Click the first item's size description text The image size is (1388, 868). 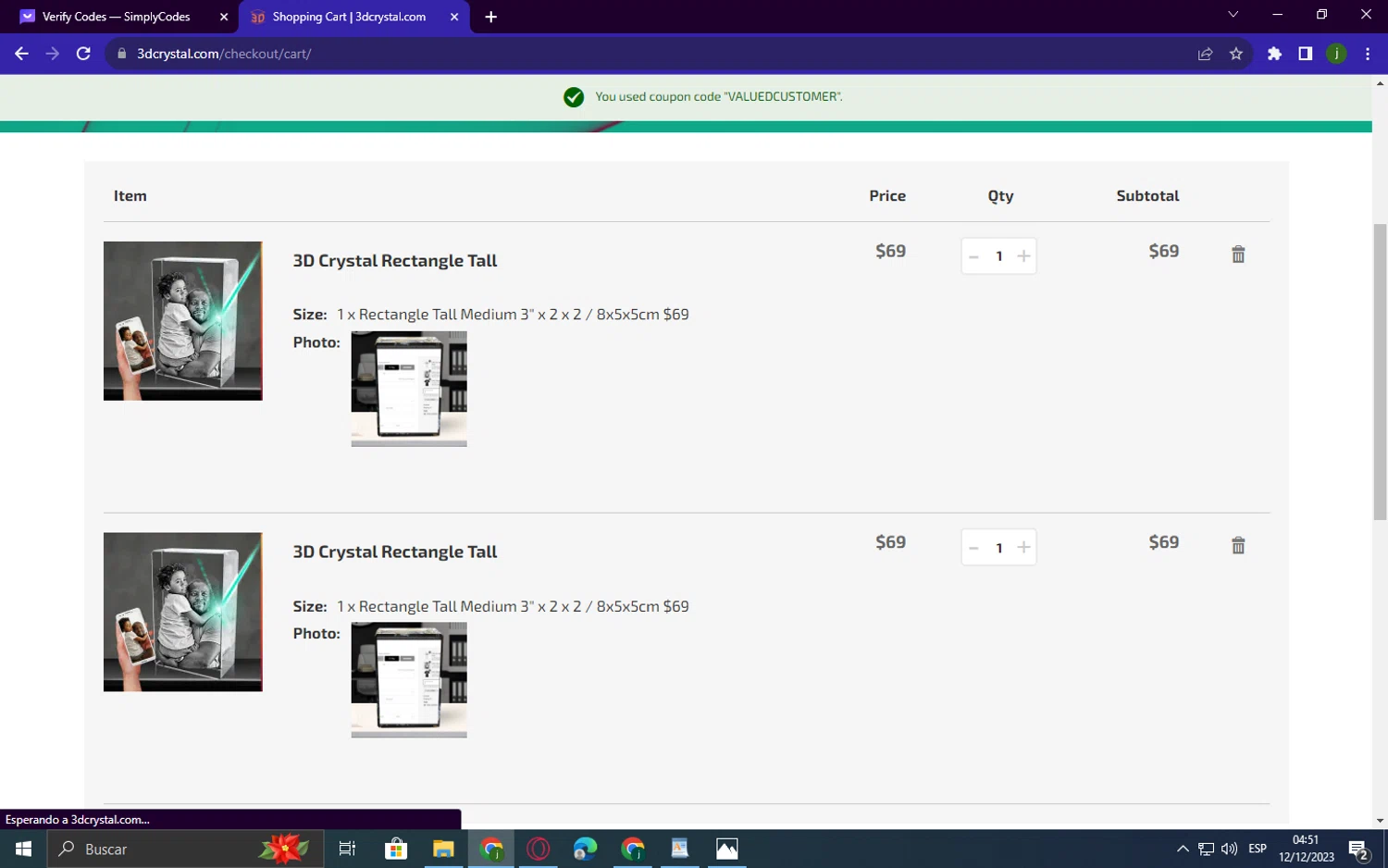point(513,315)
